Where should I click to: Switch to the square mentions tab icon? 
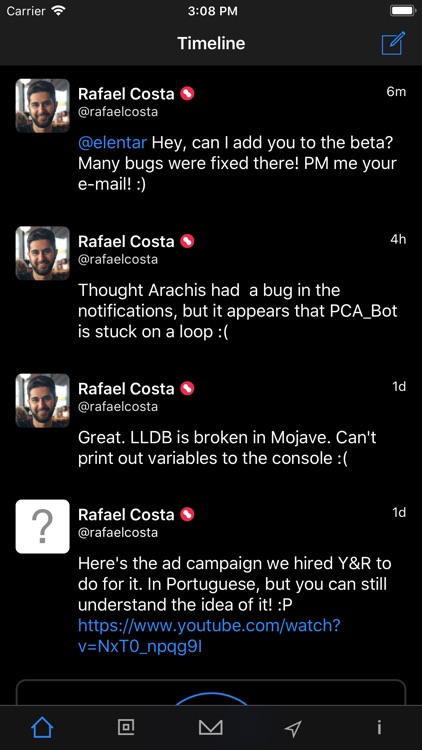pyautogui.click(x=126, y=728)
